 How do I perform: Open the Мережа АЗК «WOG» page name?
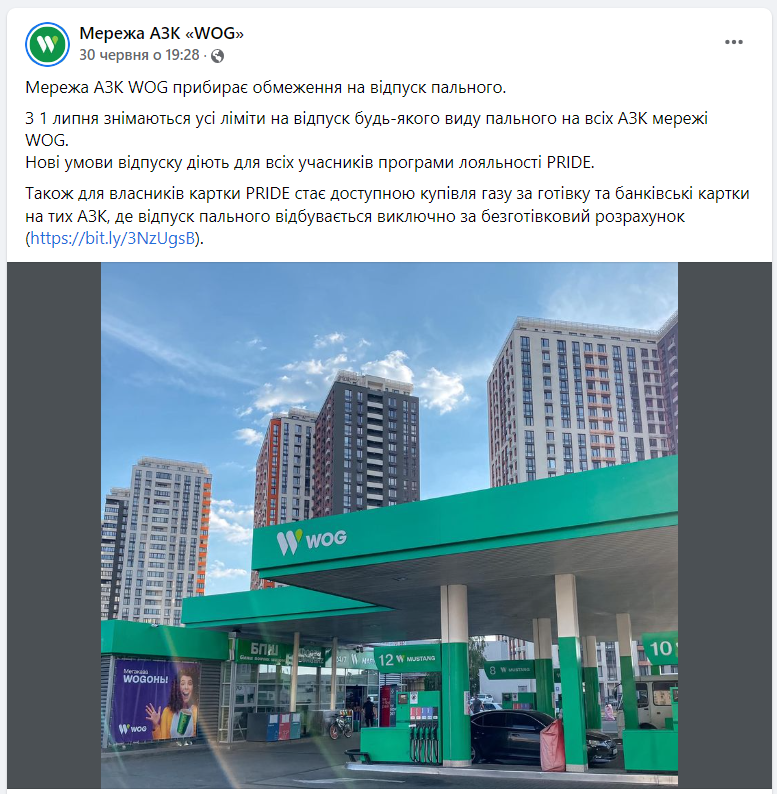(162, 33)
